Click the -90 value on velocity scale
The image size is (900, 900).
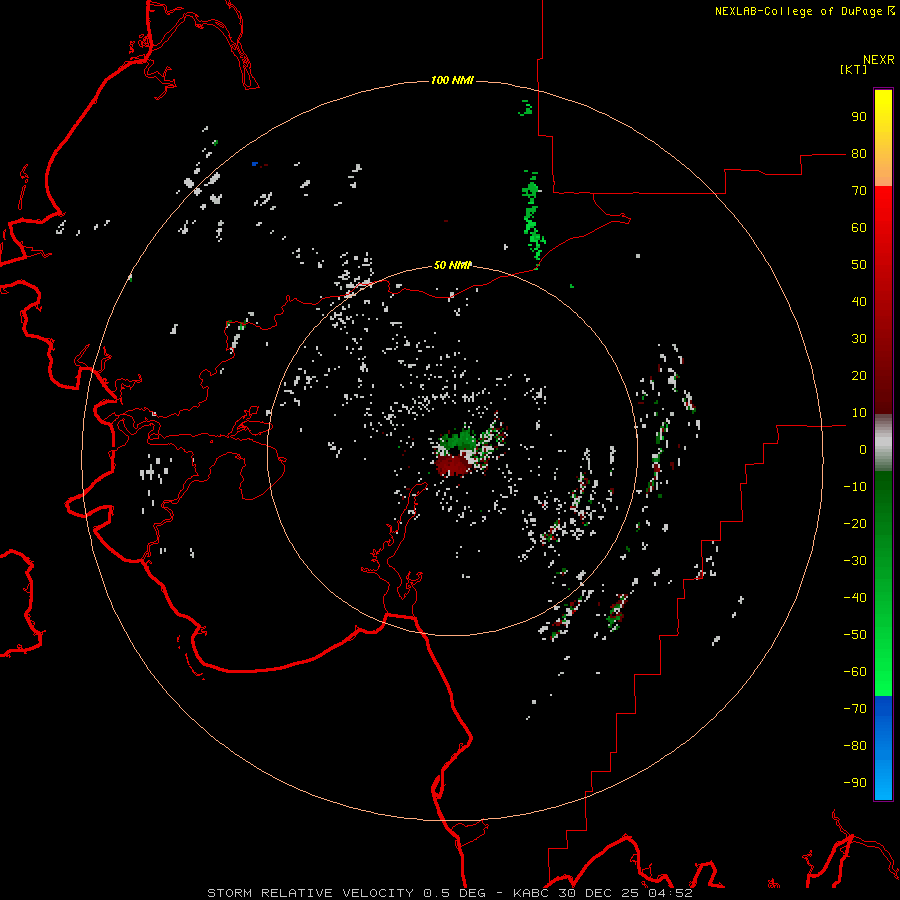pyautogui.click(x=855, y=782)
